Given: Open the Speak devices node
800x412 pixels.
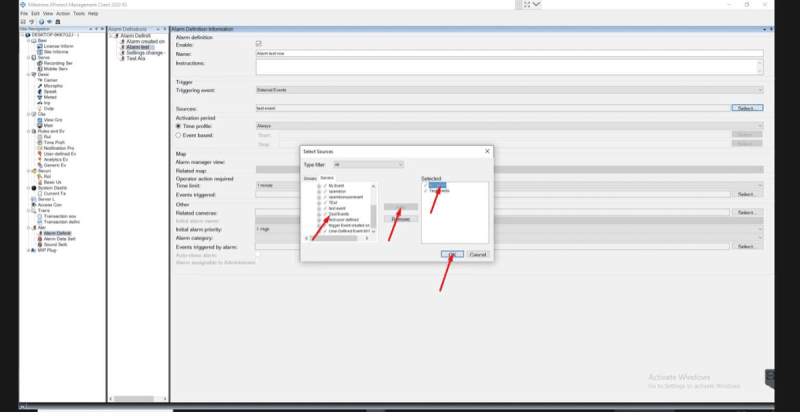Looking at the screenshot, I should (50, 91).
